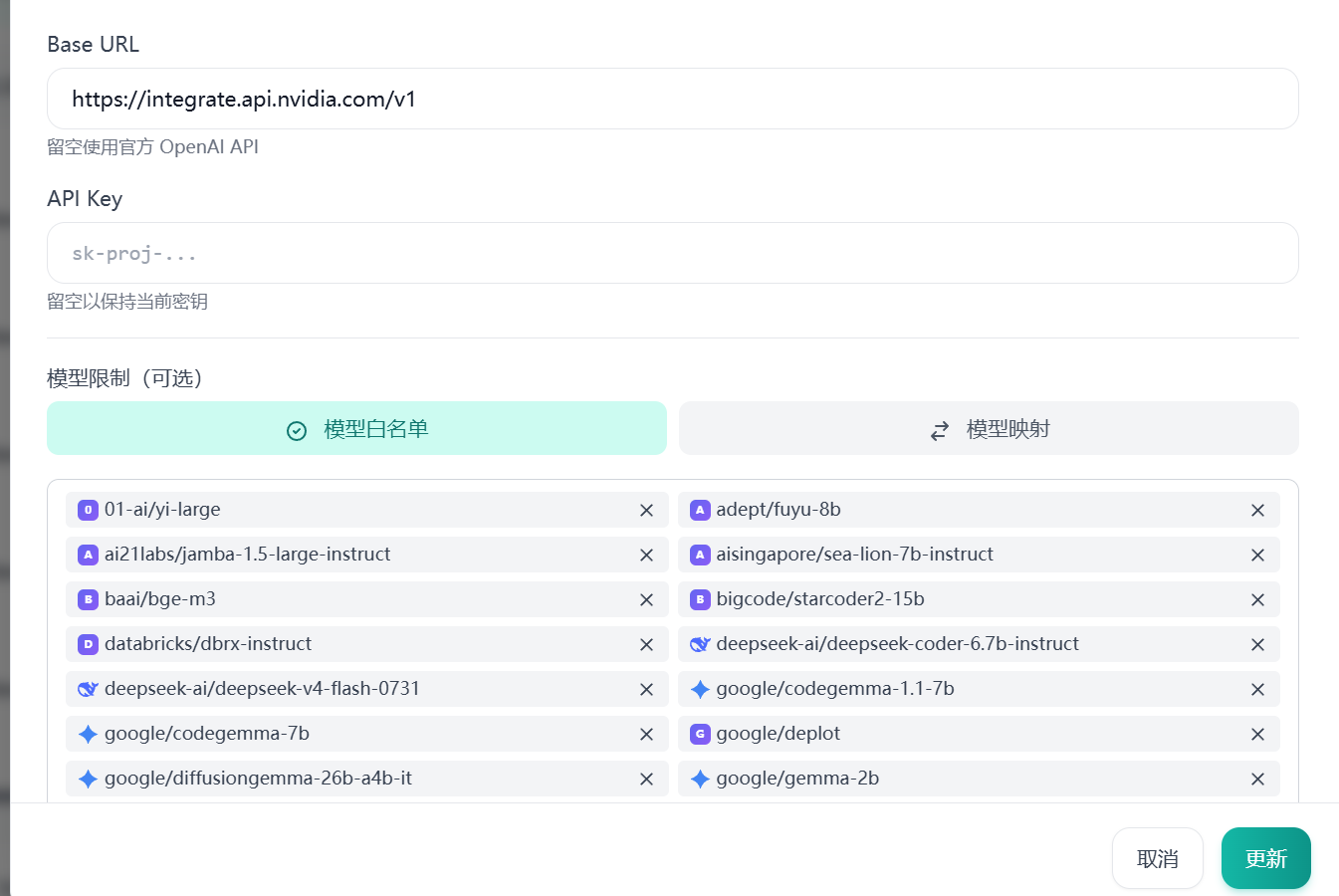Remove adept/fuyu-8b from the whitelist
The width and height of the screenshot is (1339, 896).
[1257, 510]
